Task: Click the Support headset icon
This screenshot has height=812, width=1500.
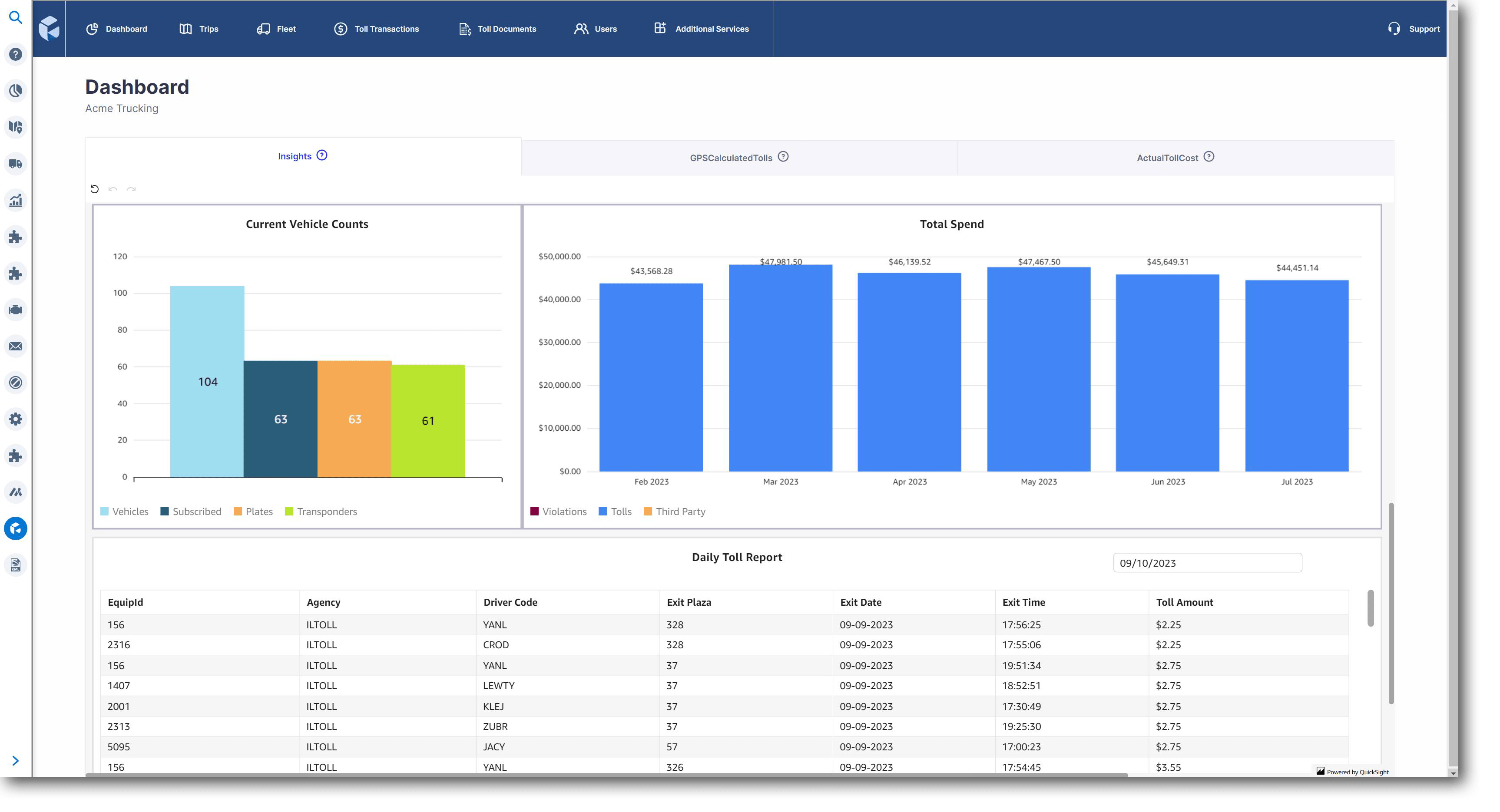Action: [1394, 29]
